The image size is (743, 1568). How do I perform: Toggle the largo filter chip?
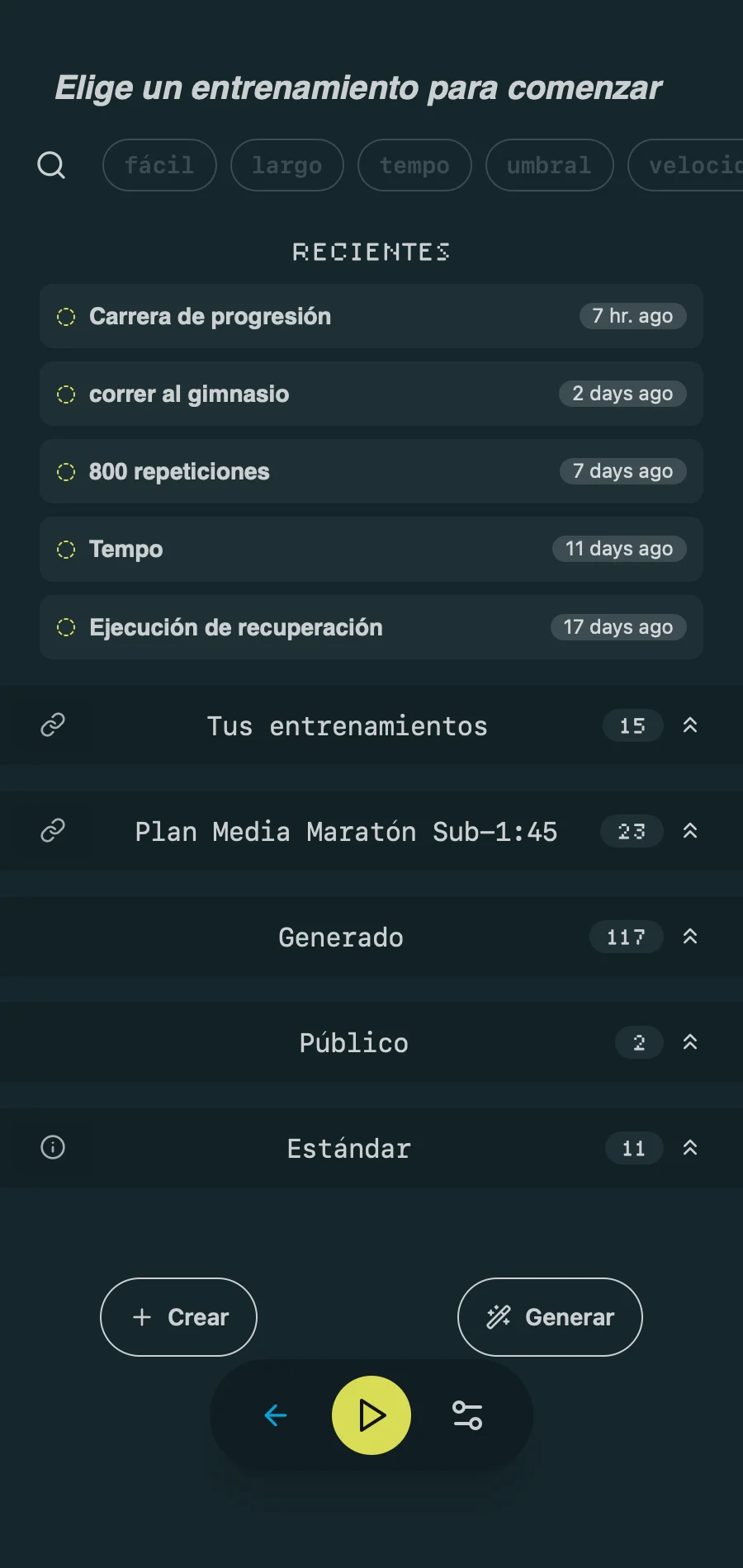pos(286,165)
